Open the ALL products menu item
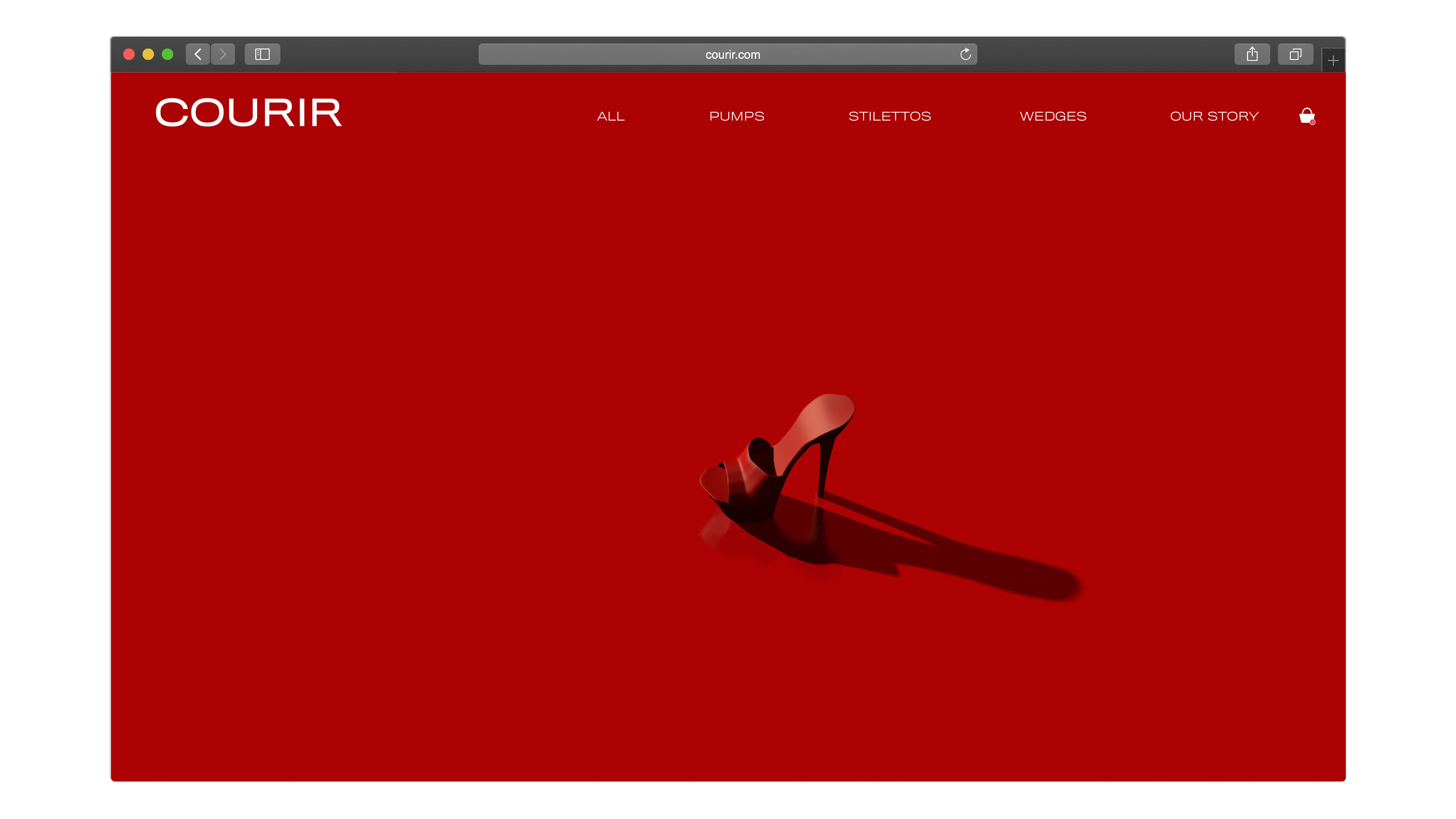This screenshot has height=819, width=1456. tap(611, 116)
